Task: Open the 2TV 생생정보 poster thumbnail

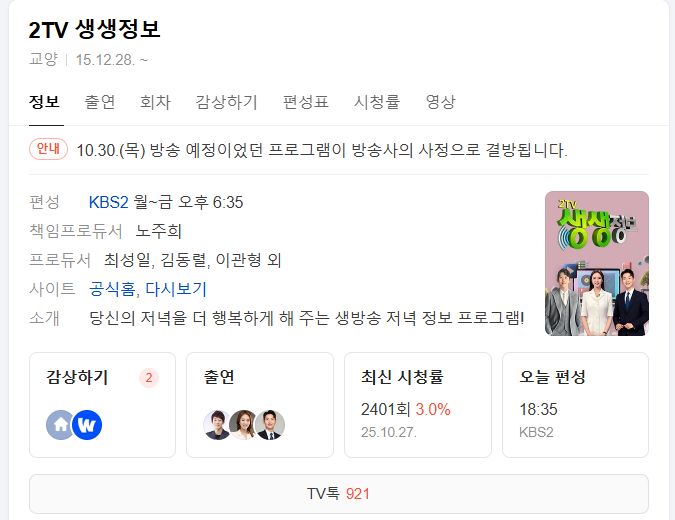Action: [x=597, y=263]
